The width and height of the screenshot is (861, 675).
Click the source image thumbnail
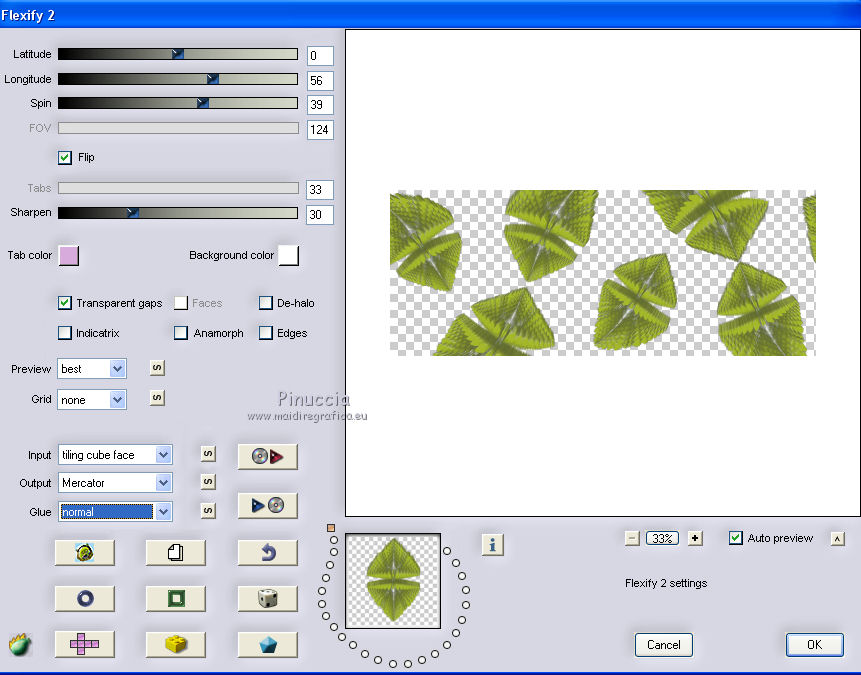pos(393,581)
